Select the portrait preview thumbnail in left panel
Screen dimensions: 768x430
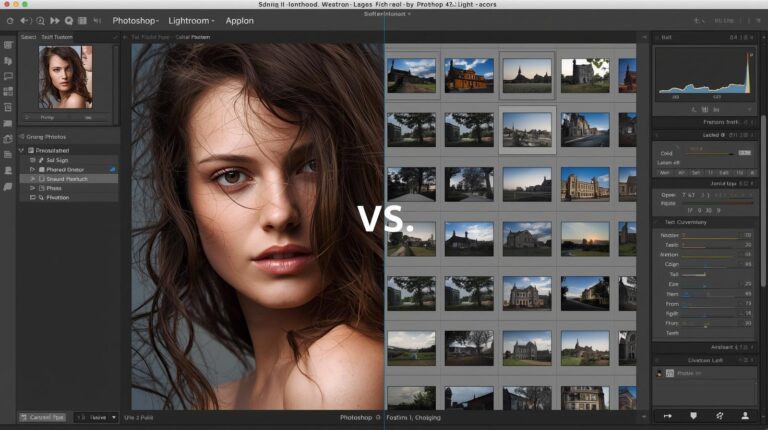pyautogui.click(x=65, y=76)
